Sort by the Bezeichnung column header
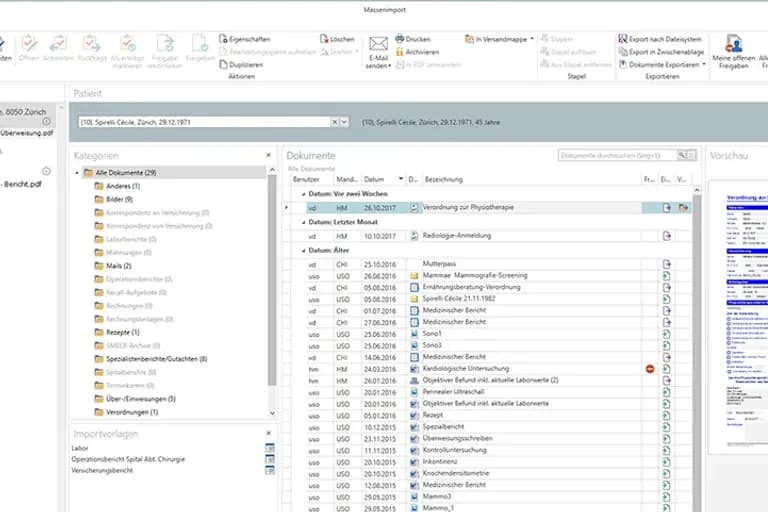The image size is (768, 512). [x=444, y=179]
